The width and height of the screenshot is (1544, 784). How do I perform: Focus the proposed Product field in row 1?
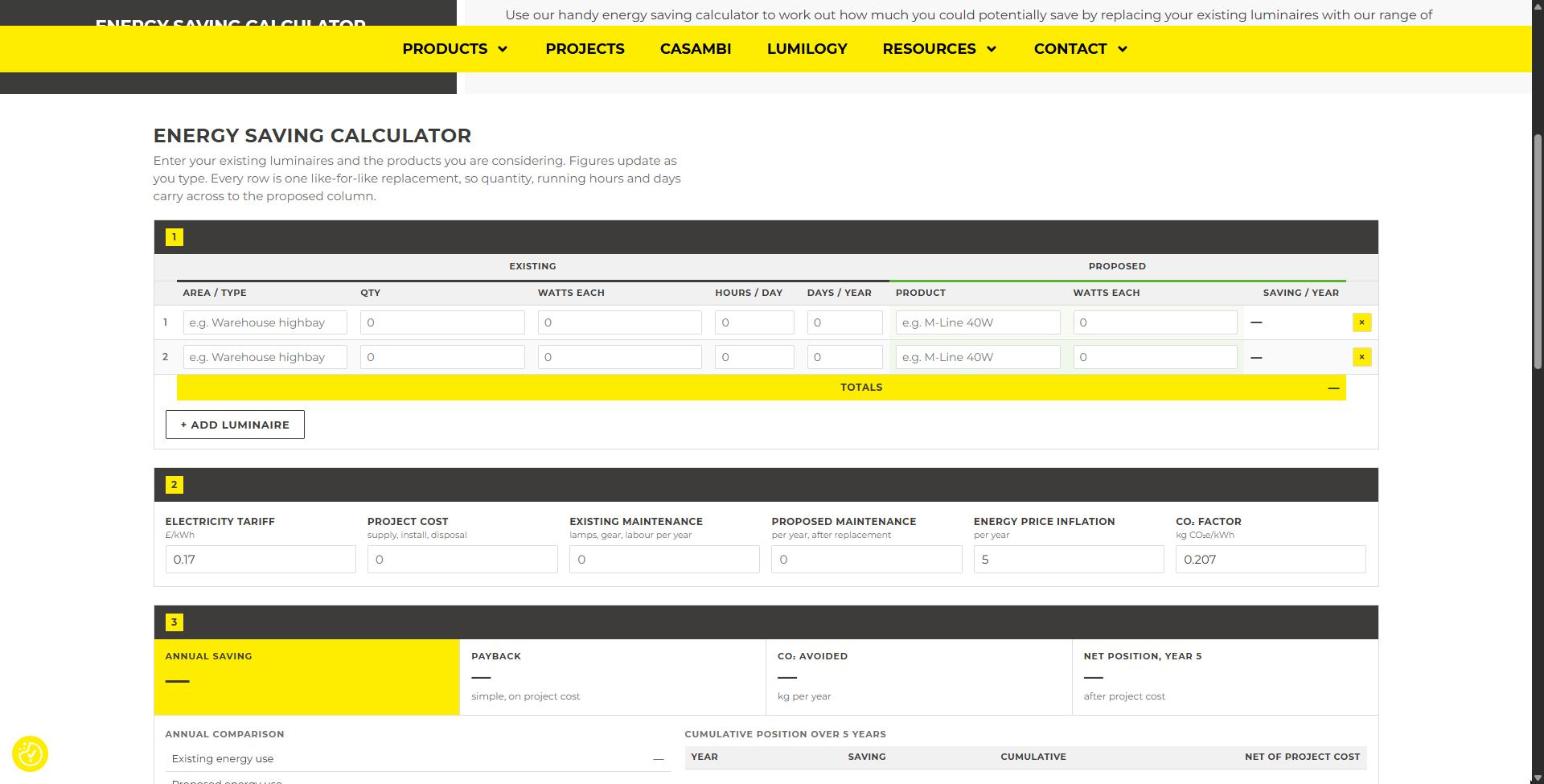tap(978, 322)
